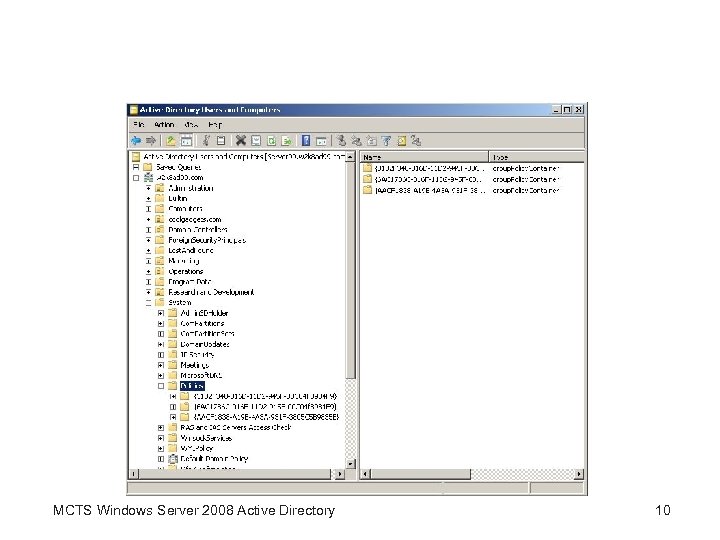720x540 pixels.
Task: Click the Create New Group icon
Action: click(356, 141)
